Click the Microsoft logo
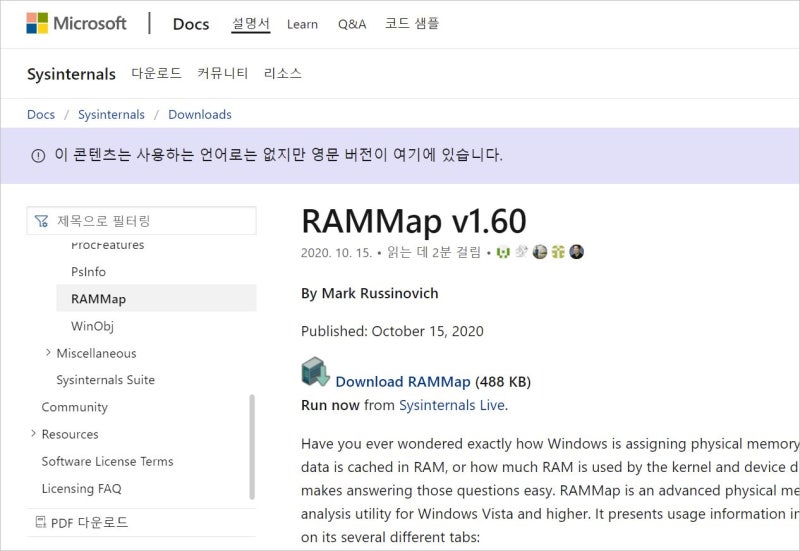The image size is (800, 551). 76,23
